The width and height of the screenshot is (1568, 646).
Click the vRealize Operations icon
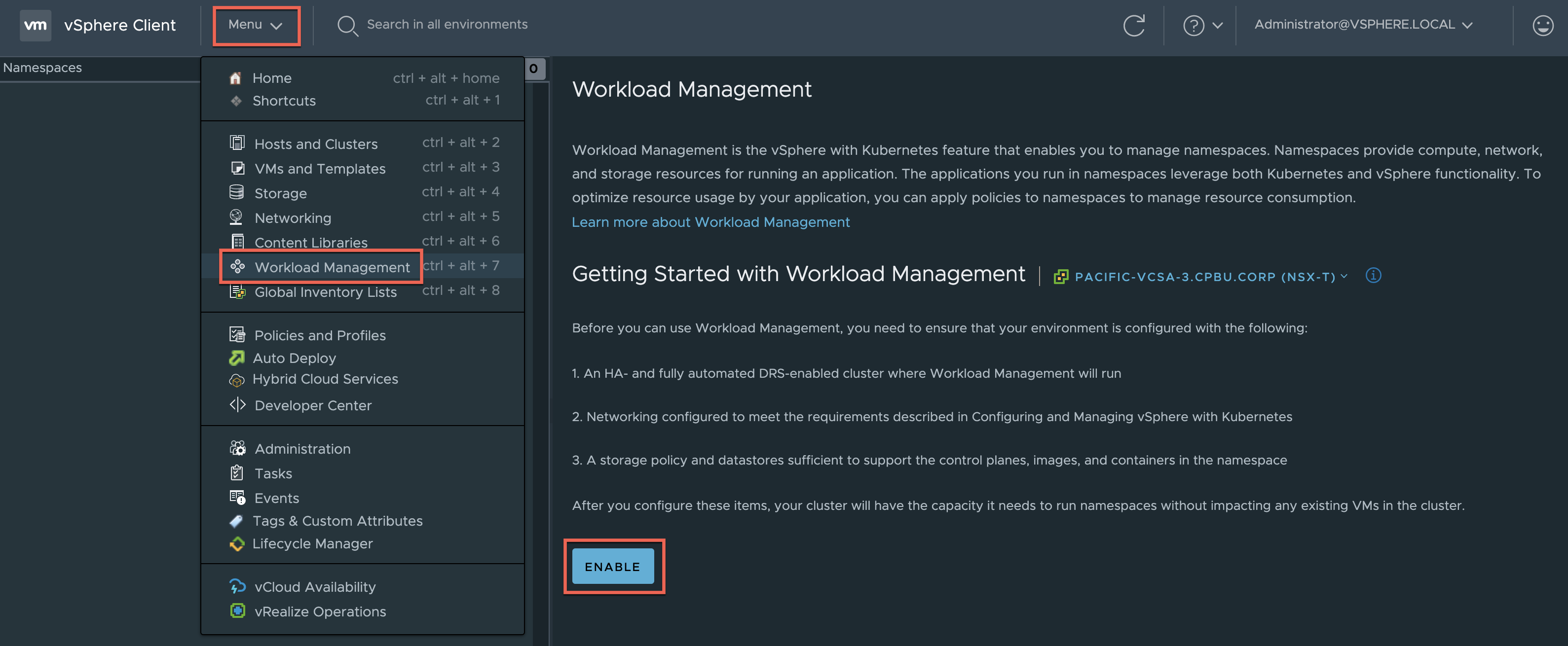(237, 610)
